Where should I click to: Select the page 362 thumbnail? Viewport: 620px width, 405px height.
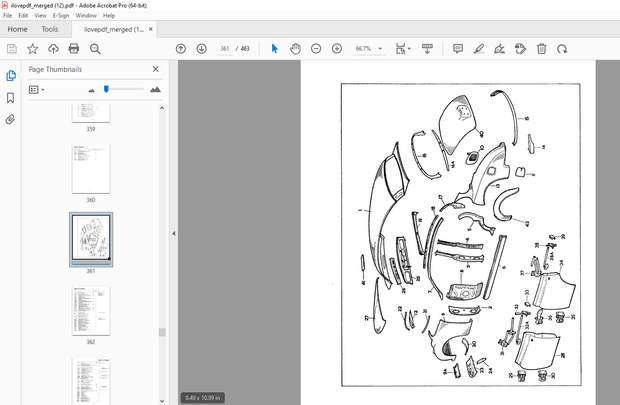click(91, 311)
